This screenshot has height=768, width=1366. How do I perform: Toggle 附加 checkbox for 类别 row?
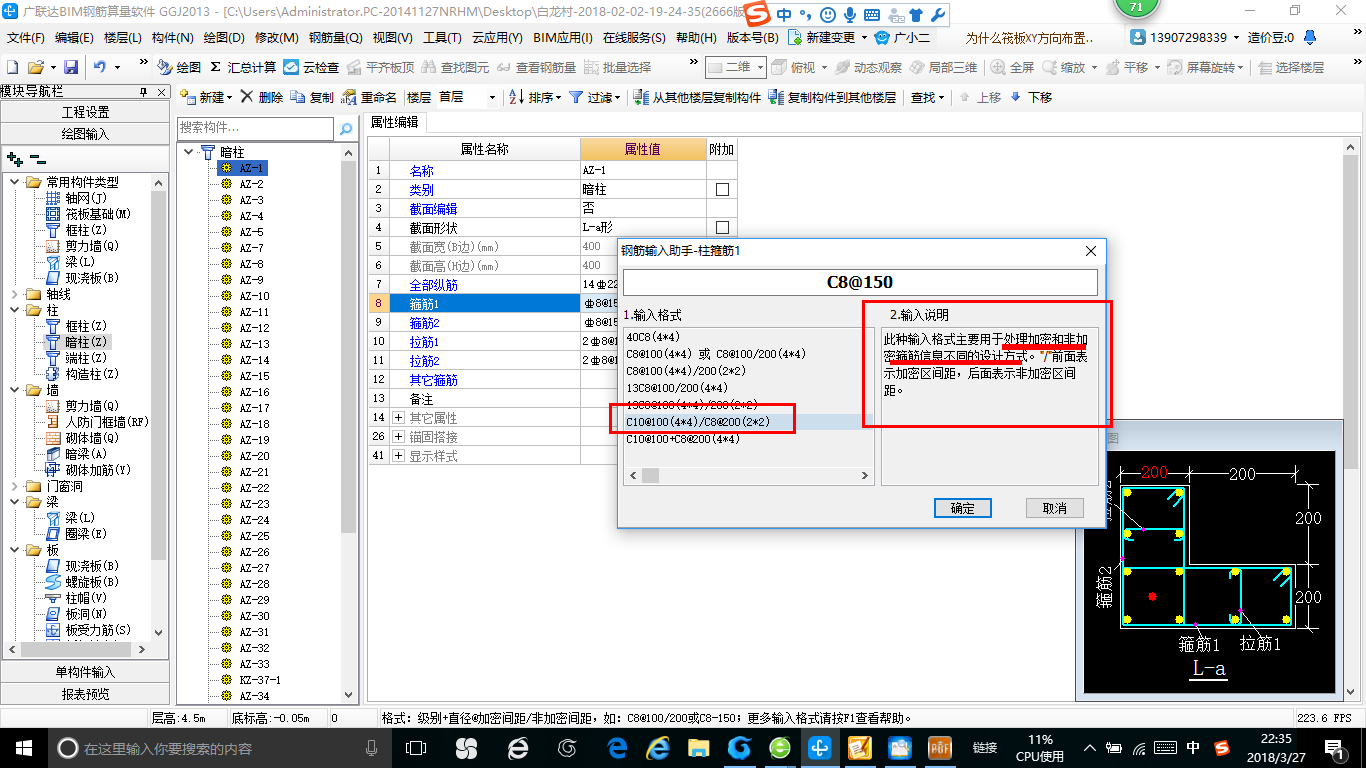[722, 190]
